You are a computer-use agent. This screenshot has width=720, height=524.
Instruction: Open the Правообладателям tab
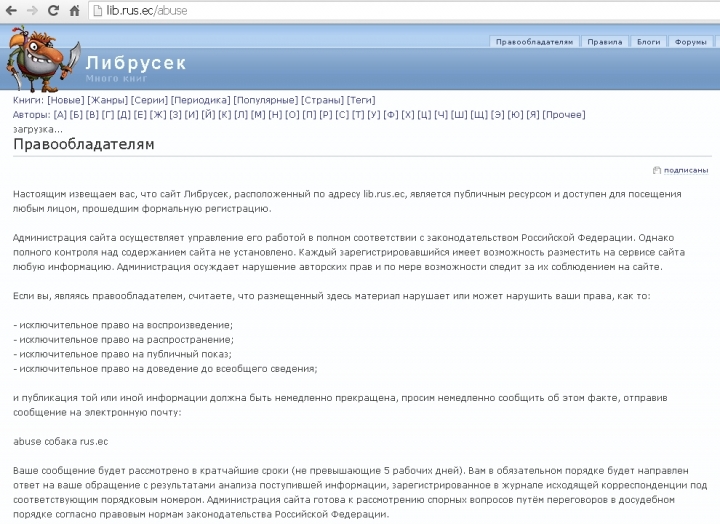click(x=534, y=42)
